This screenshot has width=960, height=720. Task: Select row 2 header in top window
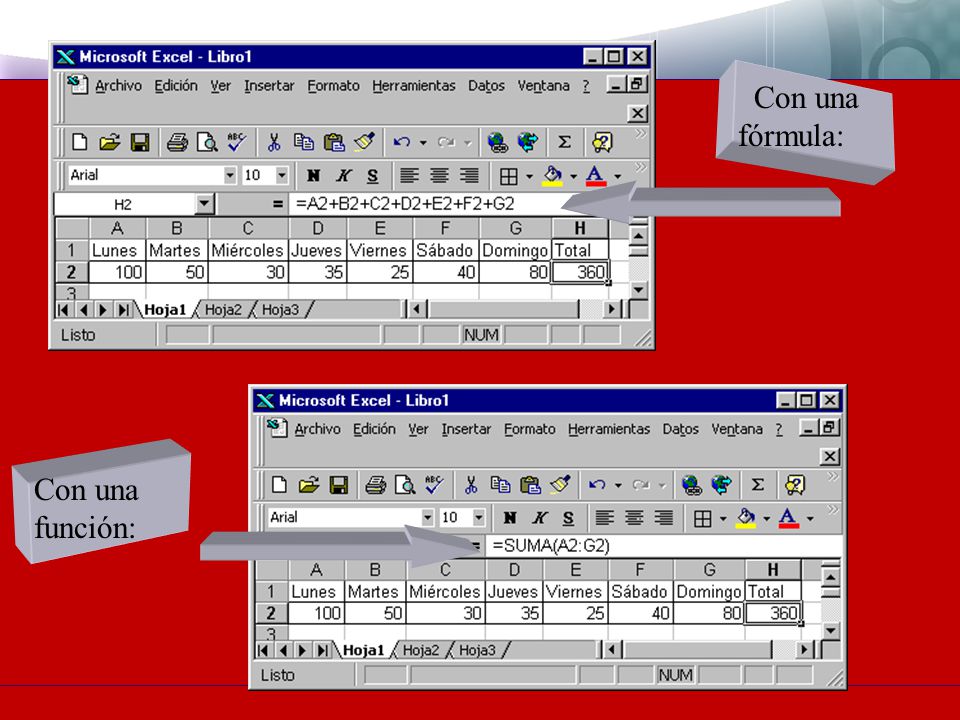coord(72,271)
